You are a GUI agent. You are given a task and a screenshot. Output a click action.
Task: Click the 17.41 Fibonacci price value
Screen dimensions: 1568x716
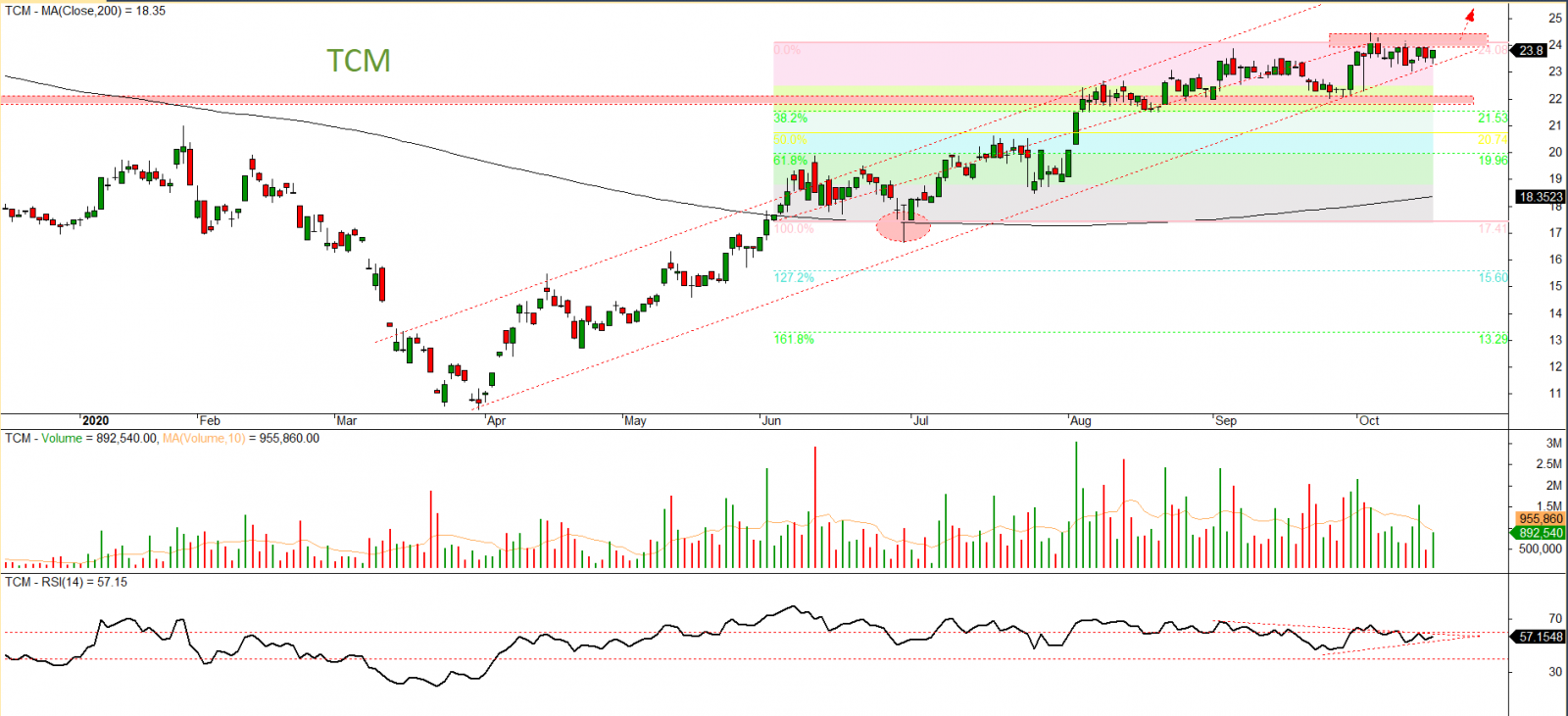(1493, 227)
